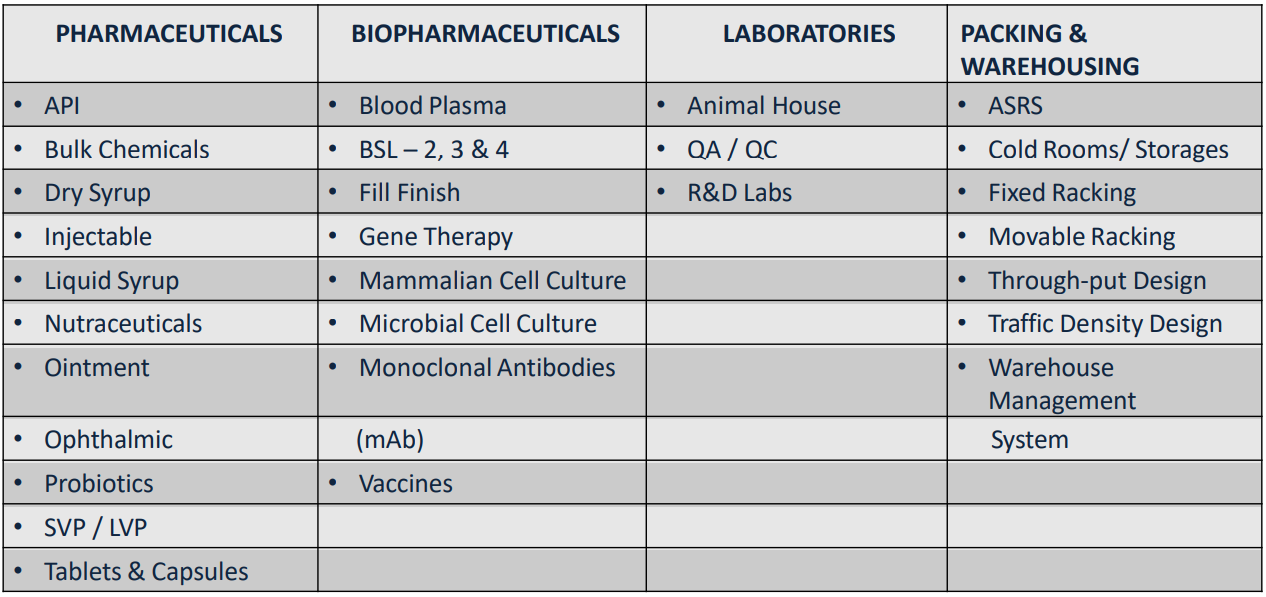Select the QA / QC item

731,150
